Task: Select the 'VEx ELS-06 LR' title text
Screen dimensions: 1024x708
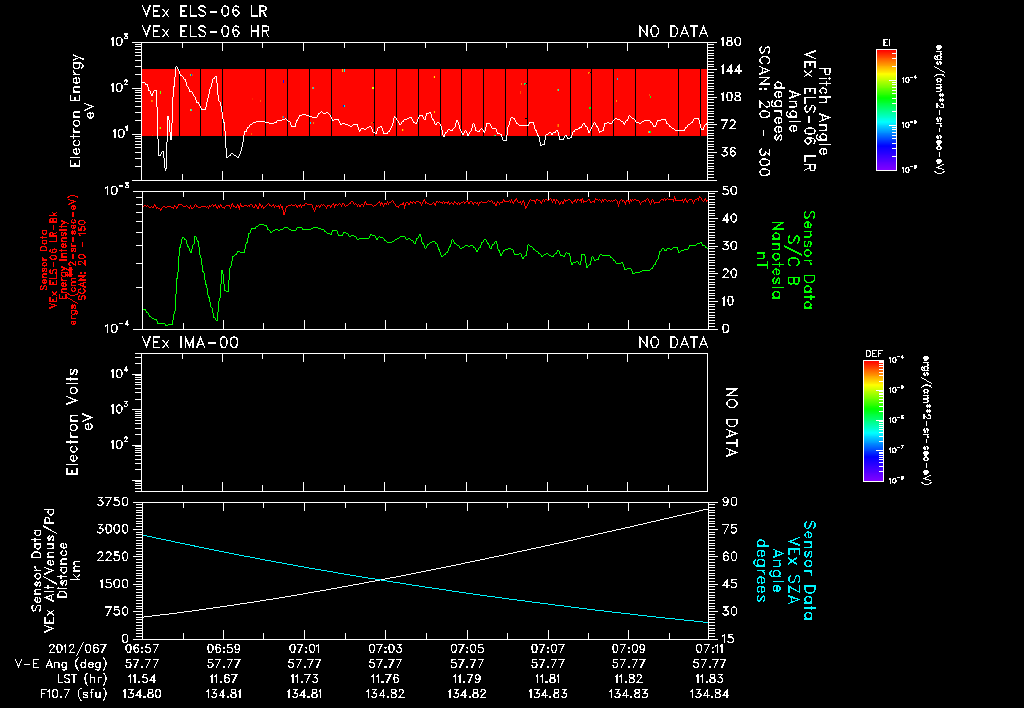Action: (x=204, y=11)
